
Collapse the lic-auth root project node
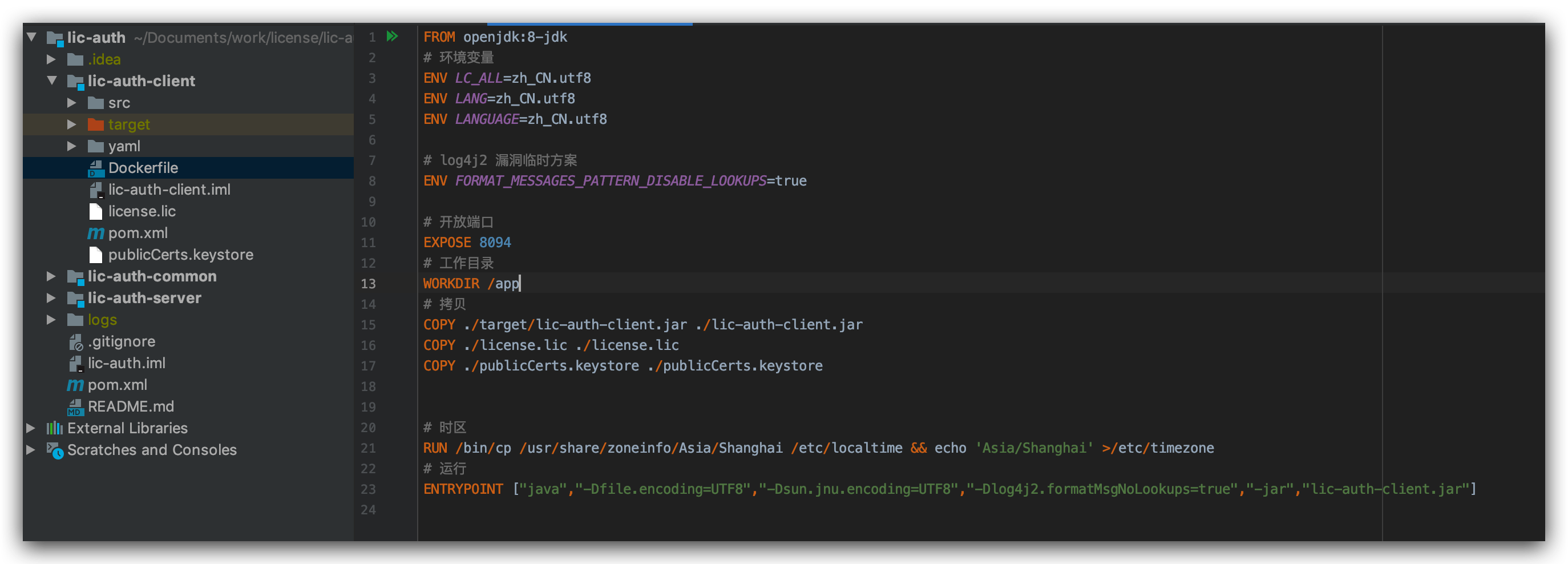(31, 37)
